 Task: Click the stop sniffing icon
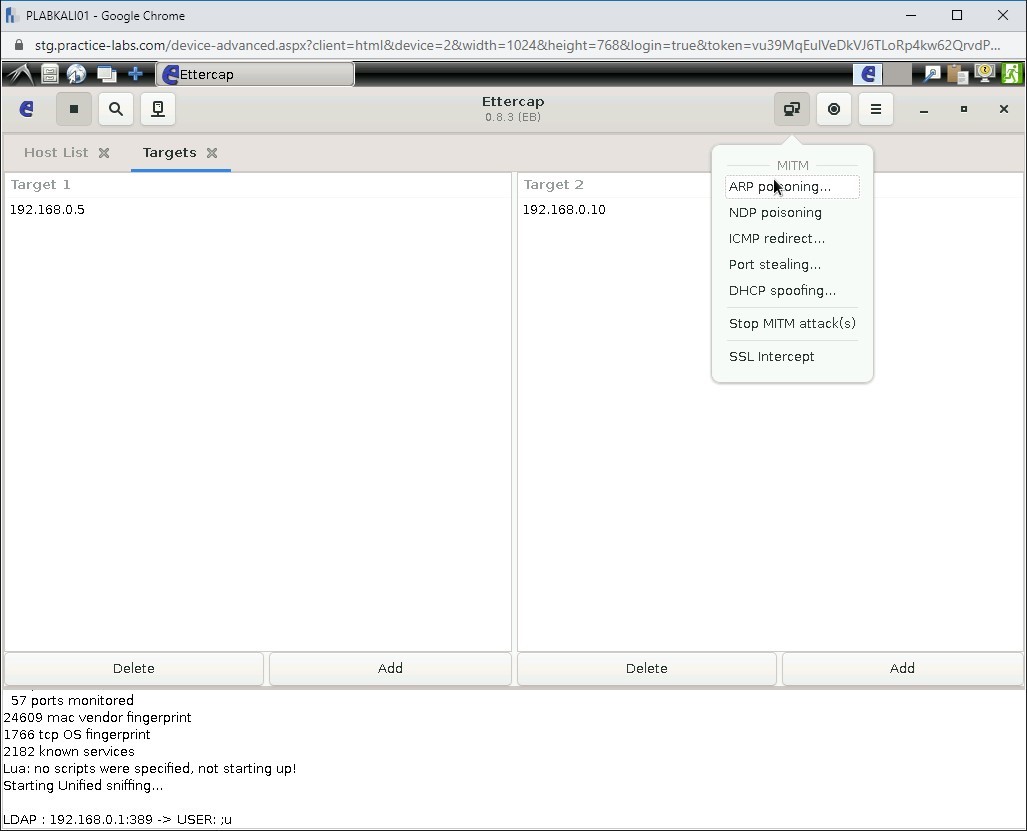pyautogui.click(x=73, y=109)
